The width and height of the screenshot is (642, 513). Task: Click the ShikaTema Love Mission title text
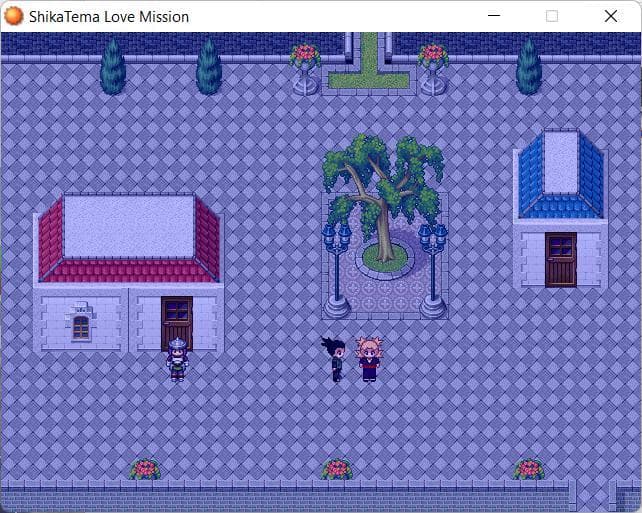109,17
